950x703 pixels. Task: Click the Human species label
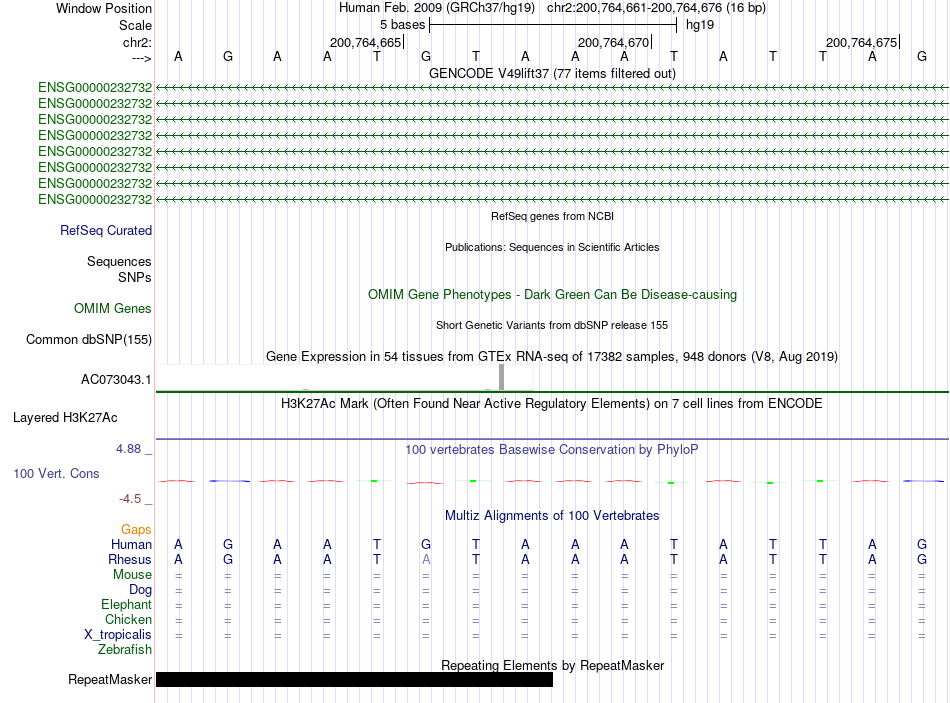[131, 544]
